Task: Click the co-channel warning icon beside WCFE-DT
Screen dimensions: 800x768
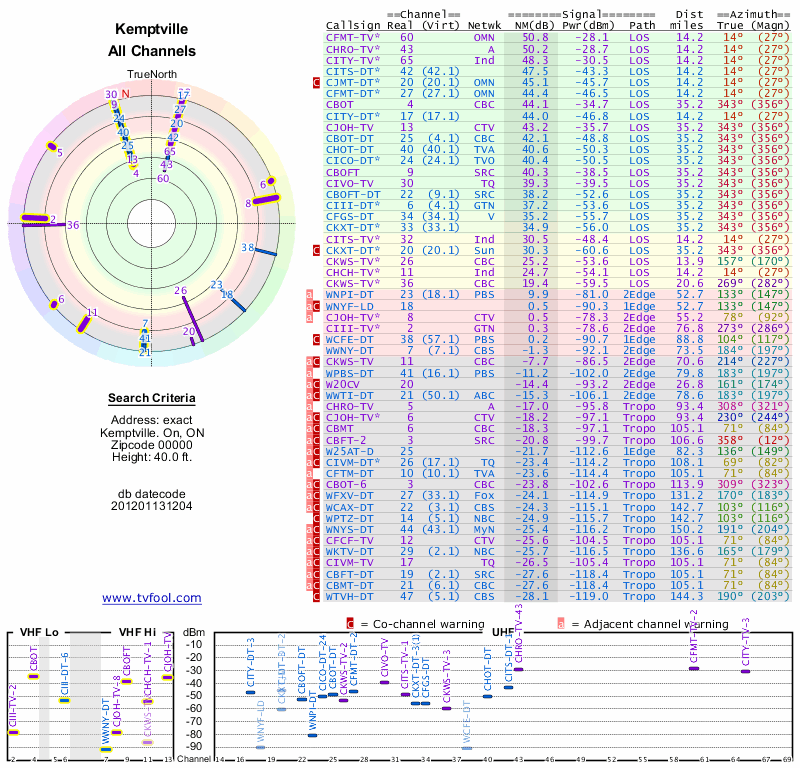Action: 317,339
